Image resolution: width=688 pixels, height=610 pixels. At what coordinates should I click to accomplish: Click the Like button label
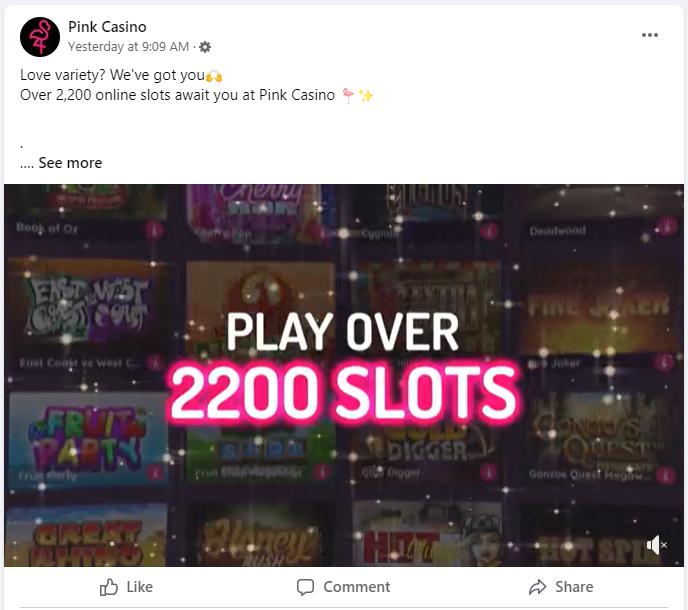tap(140, 587)
